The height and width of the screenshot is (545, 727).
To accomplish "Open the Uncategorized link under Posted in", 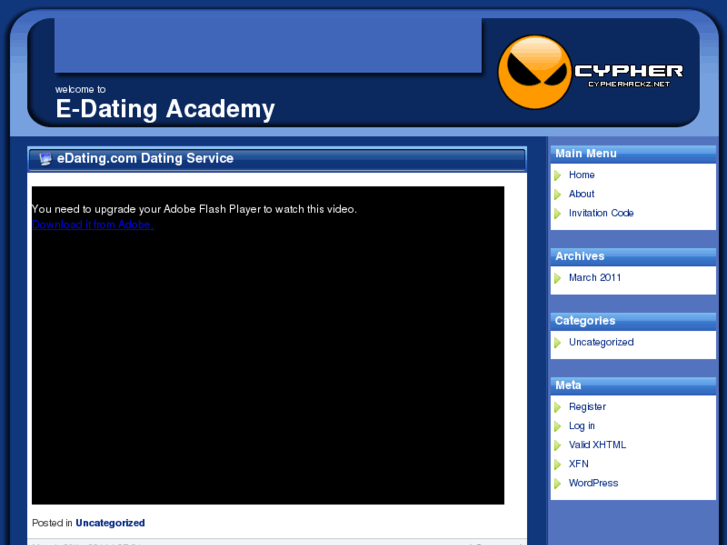I will (110, 523).
